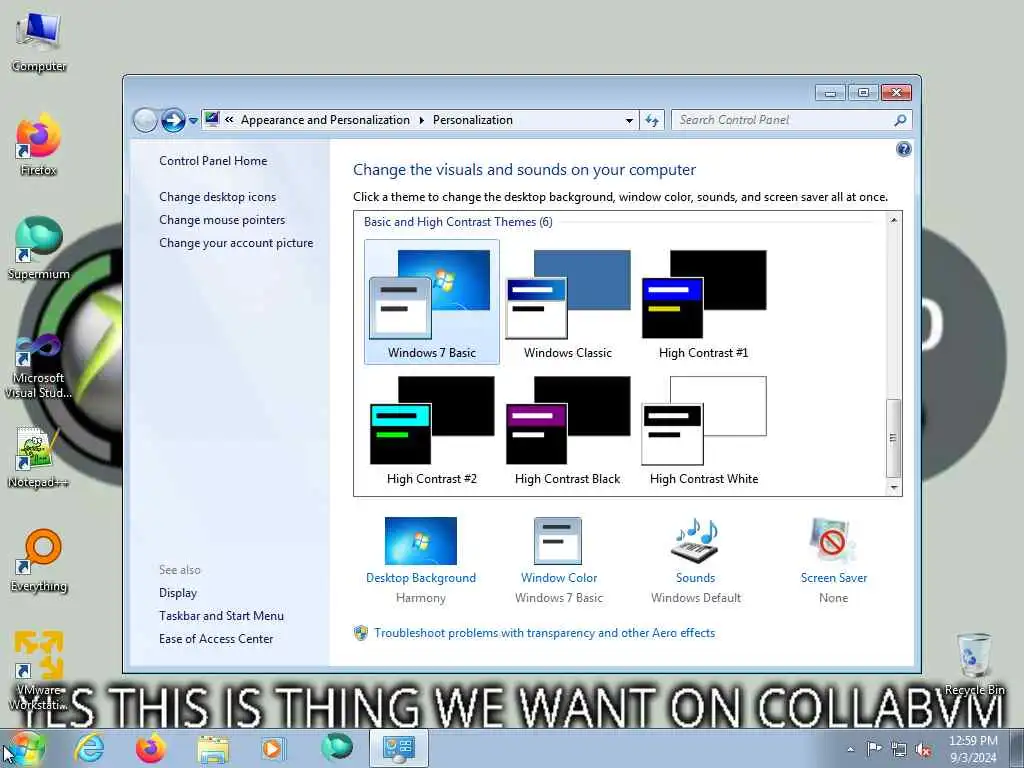Expand the breadcrumb arrow before Personalization

pos(421,120)
